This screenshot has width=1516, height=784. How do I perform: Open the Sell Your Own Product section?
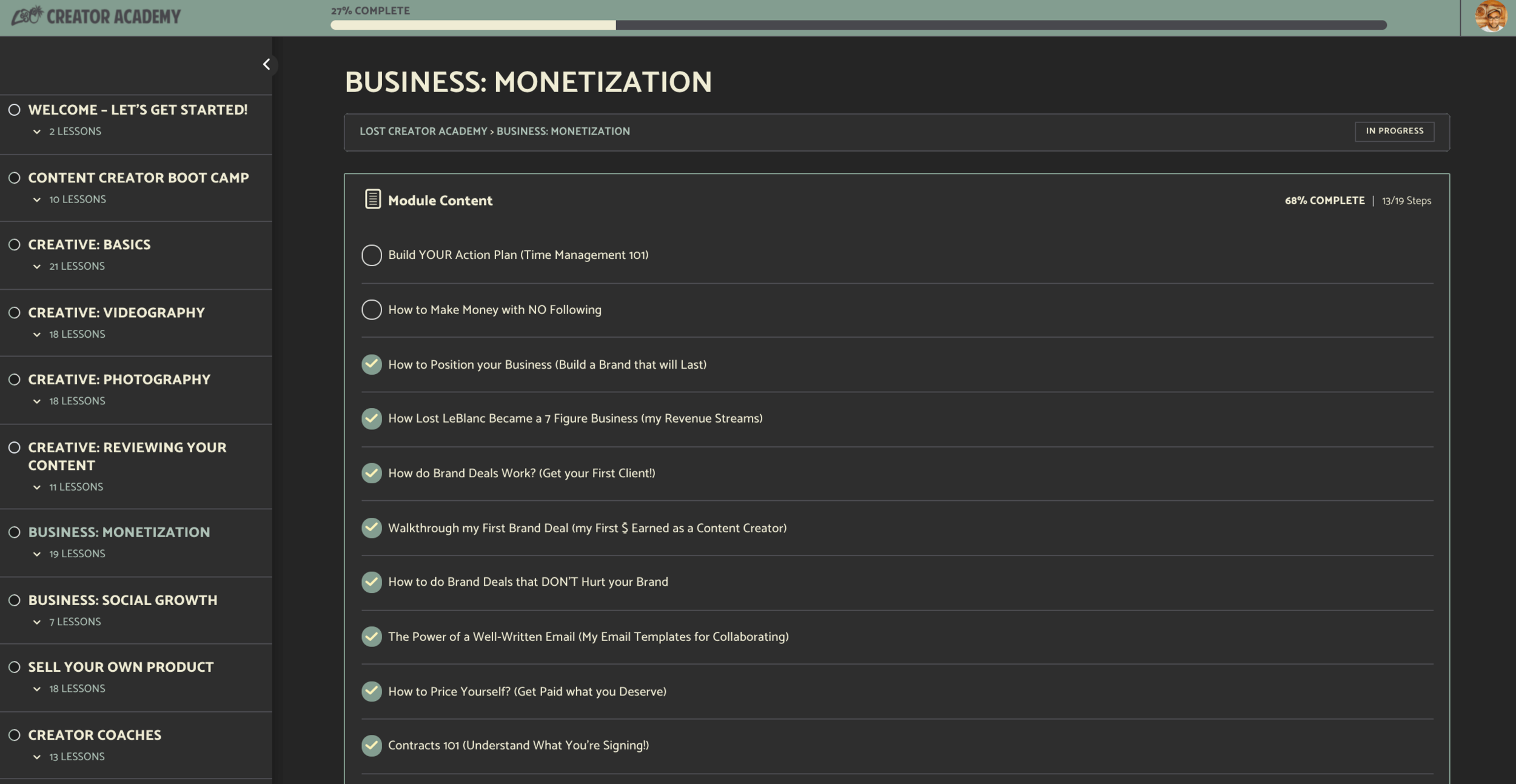point(121,667)
